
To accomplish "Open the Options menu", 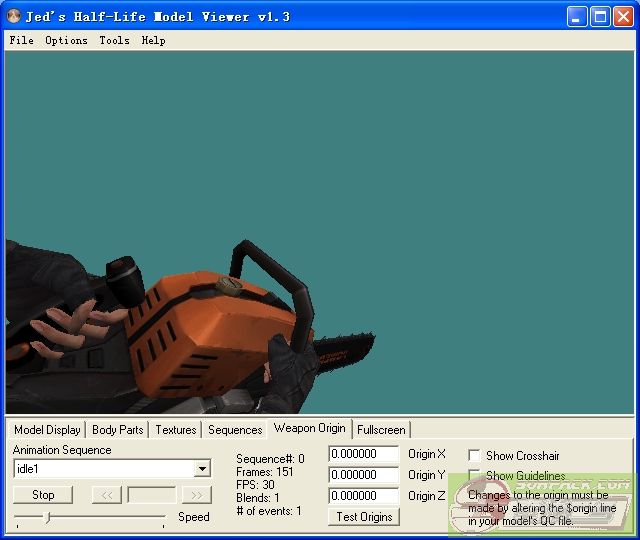I will click(x=66, y=41).
